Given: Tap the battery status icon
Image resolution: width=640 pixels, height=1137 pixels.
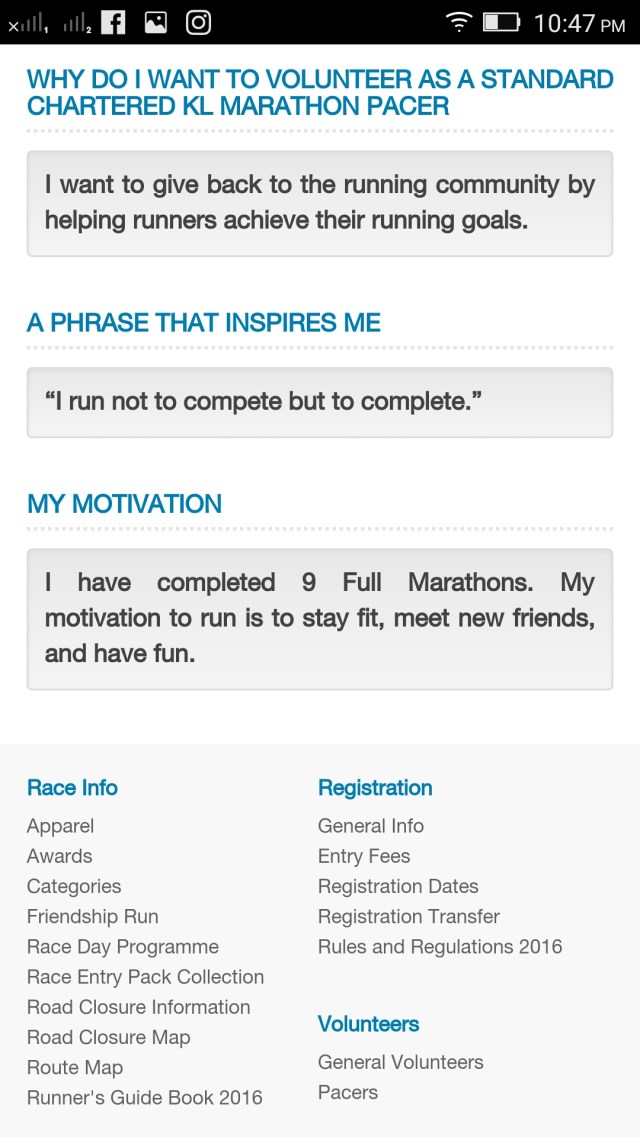Looking at the screenshot, I should tap(501, 22).
